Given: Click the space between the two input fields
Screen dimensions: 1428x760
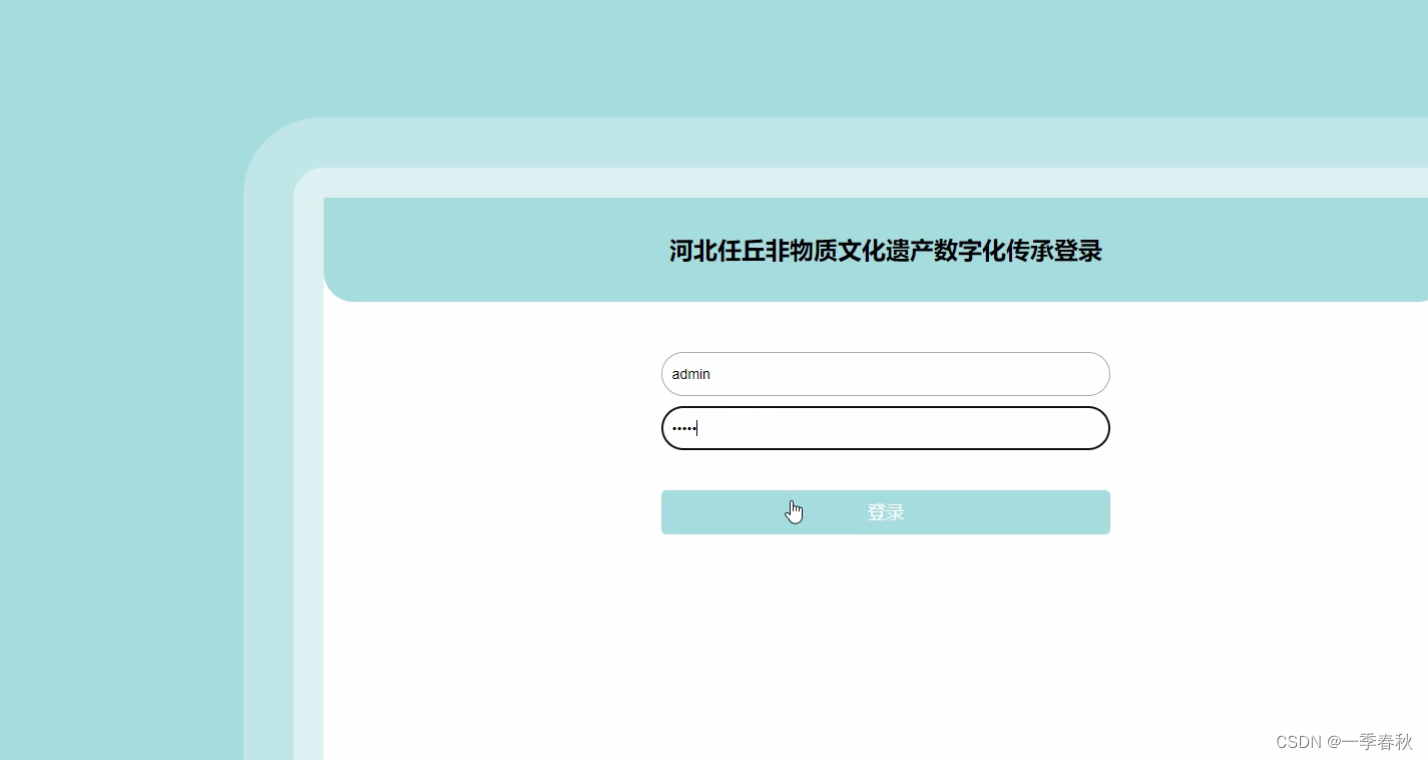Looking at the screenshot, I should [x=885, y=400].
